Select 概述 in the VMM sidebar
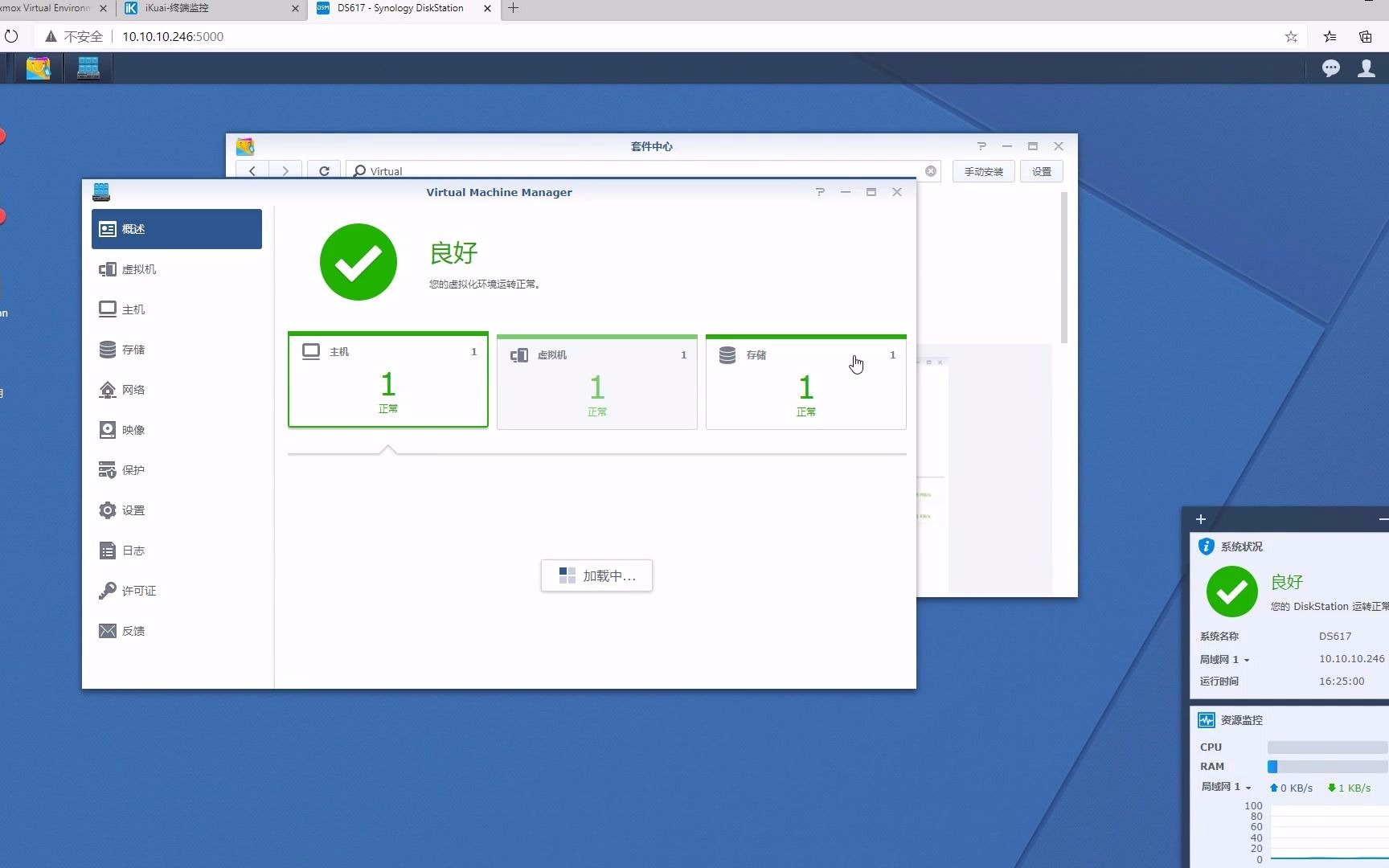Screen dimensions: 1389x868 [x=177, y=229]
